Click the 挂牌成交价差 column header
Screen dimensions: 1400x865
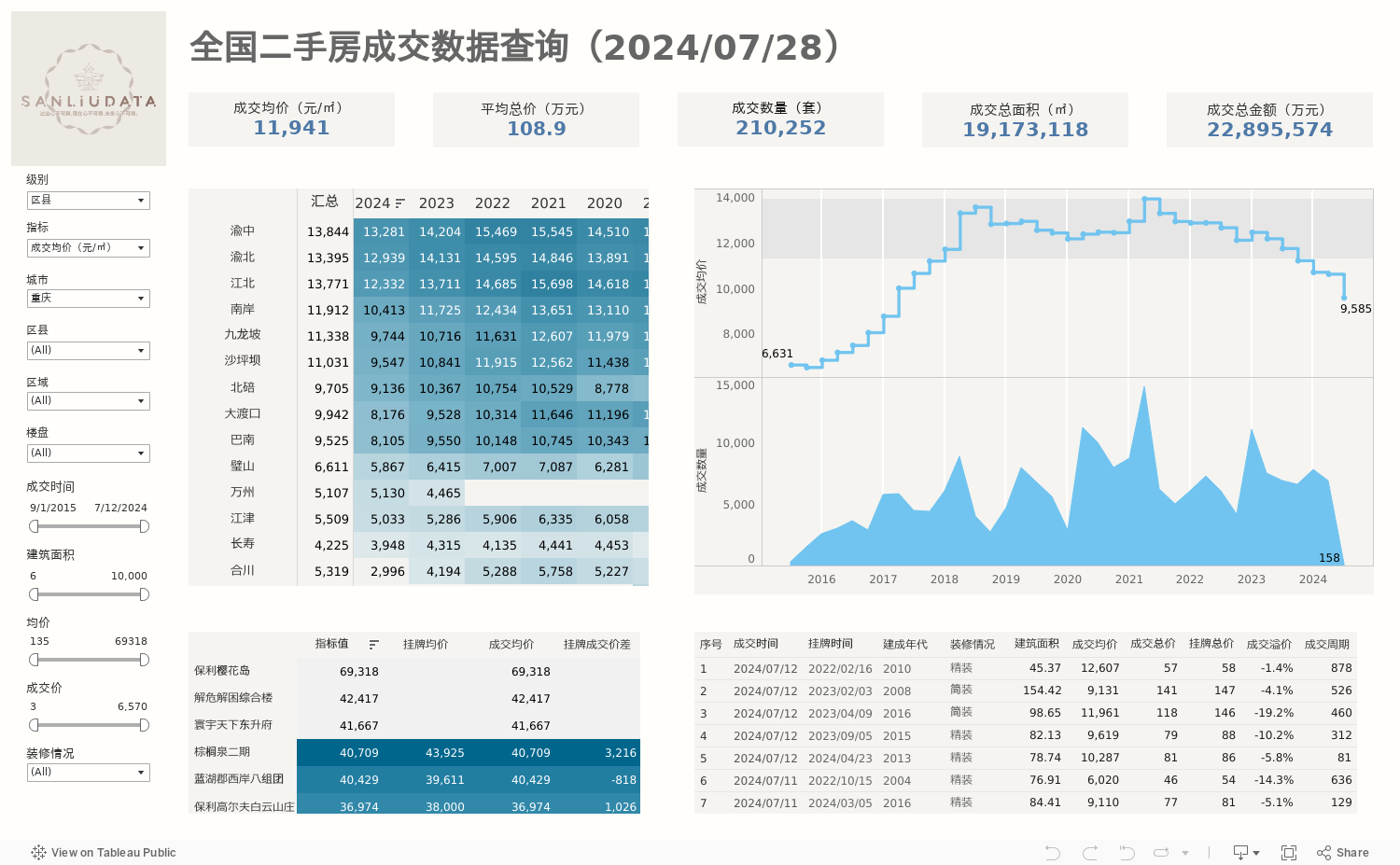click(x=597, y=644)
